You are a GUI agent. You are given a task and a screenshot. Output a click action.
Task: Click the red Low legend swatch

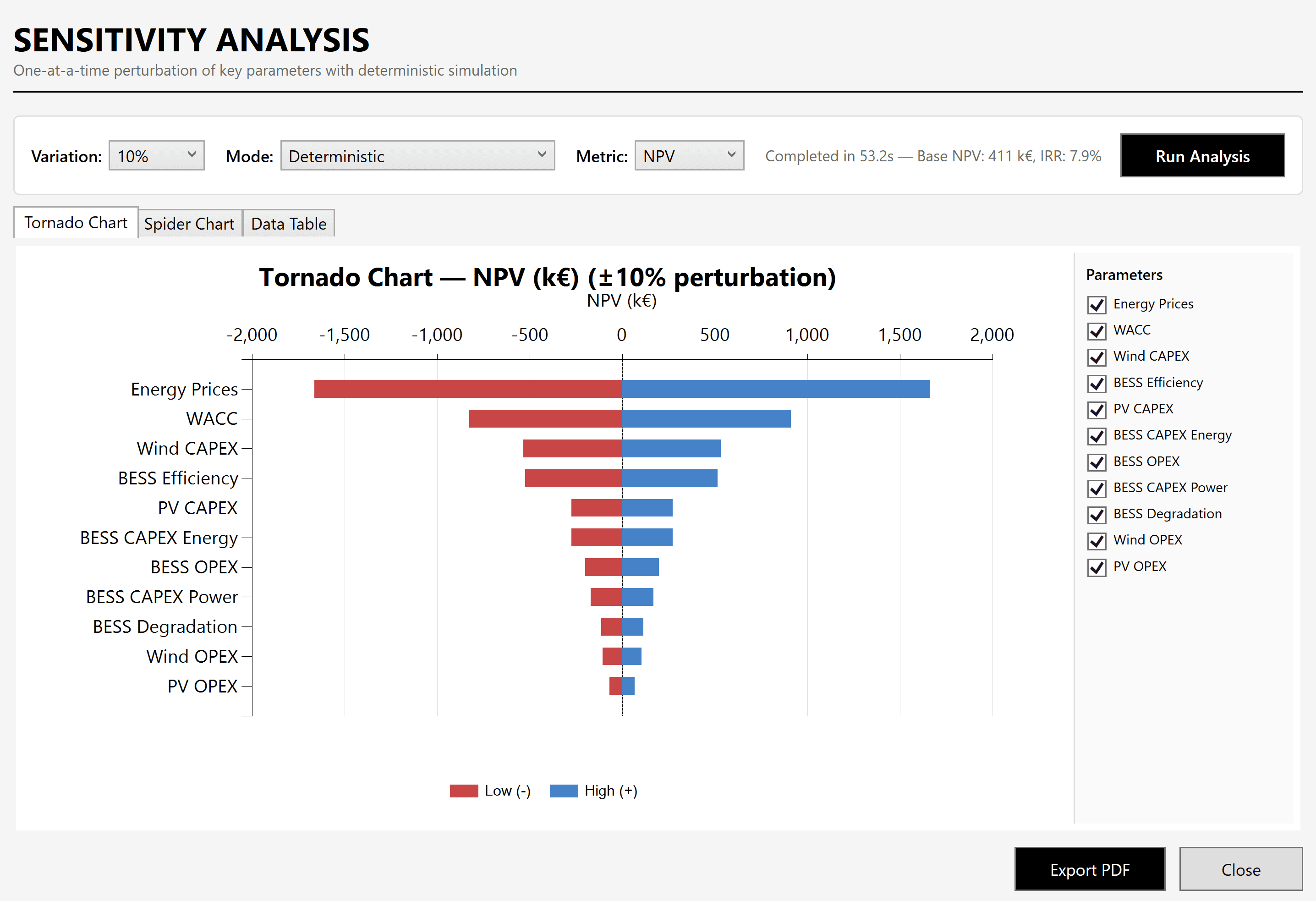[x=464, y=791]
